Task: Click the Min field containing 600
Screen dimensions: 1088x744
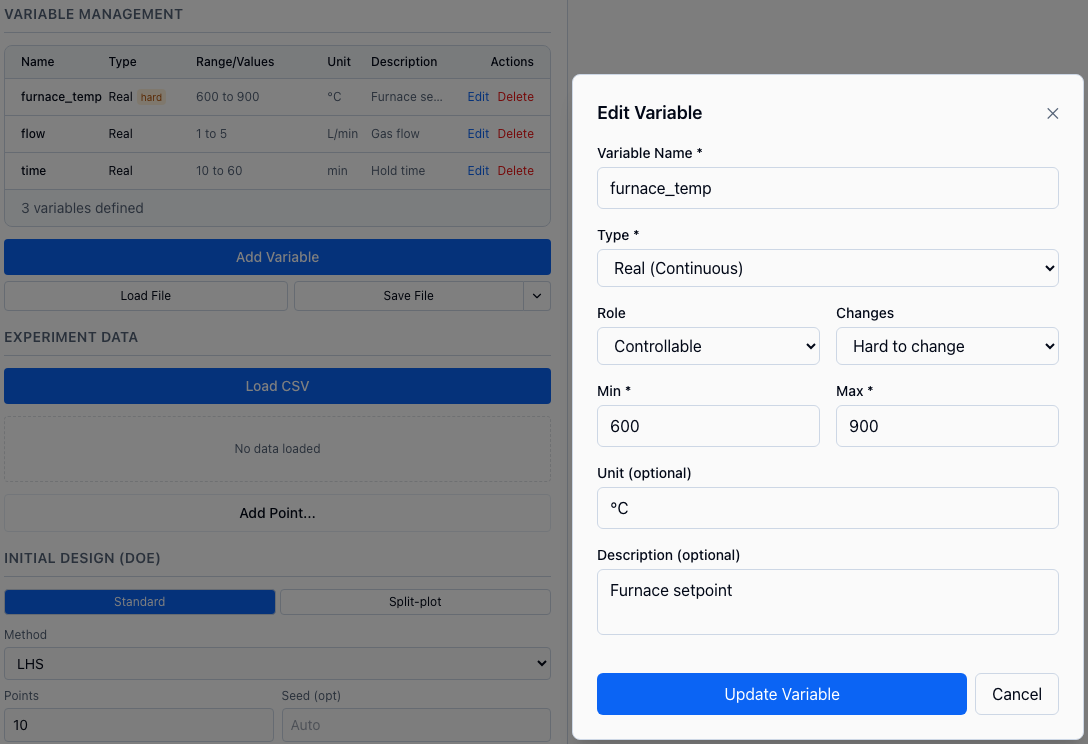Action: [x=708, y=426]
